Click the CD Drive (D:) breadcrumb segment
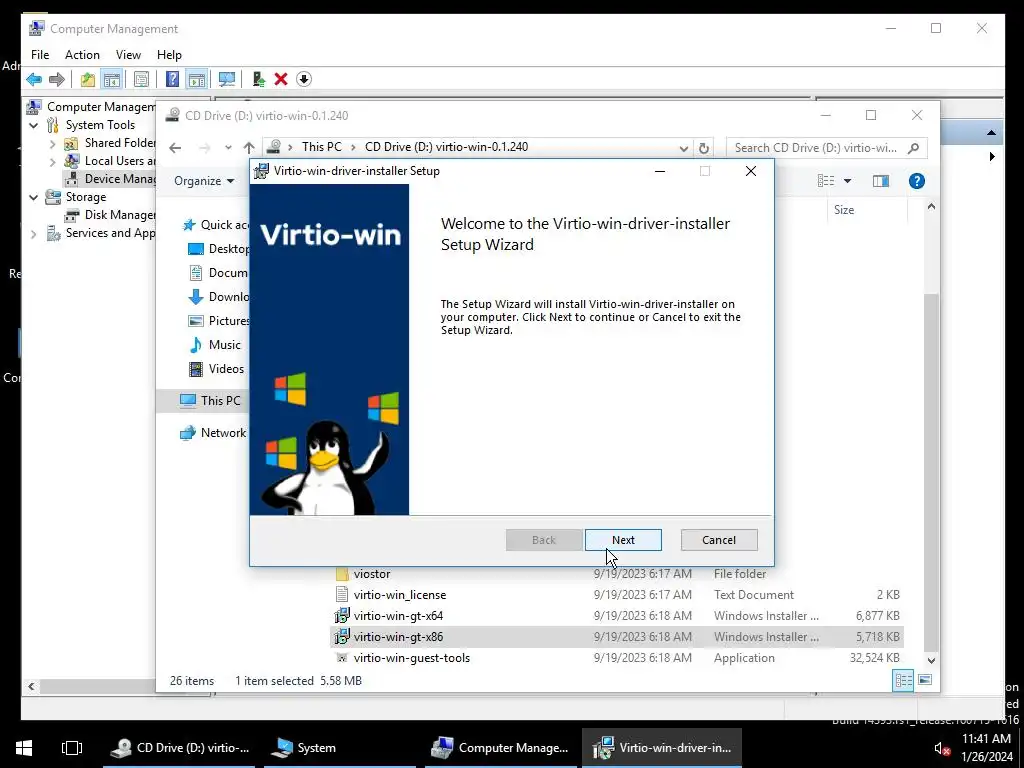 pyautogui.click(x=446, y=147)
